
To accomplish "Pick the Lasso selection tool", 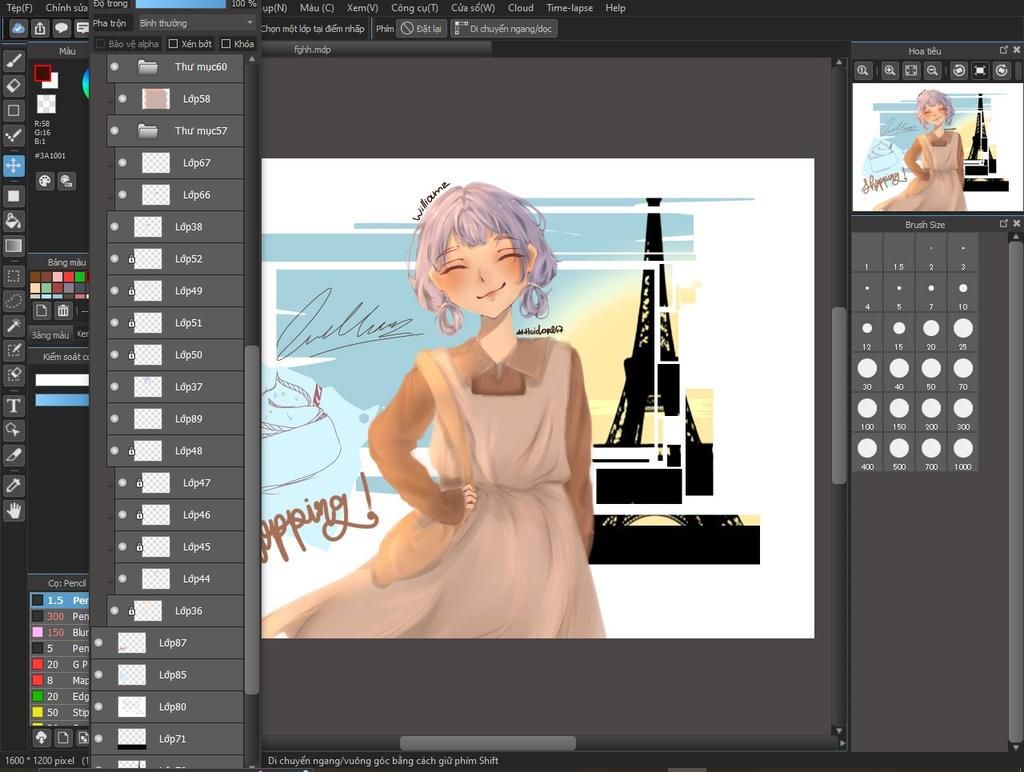I will [x=14, y=301].
